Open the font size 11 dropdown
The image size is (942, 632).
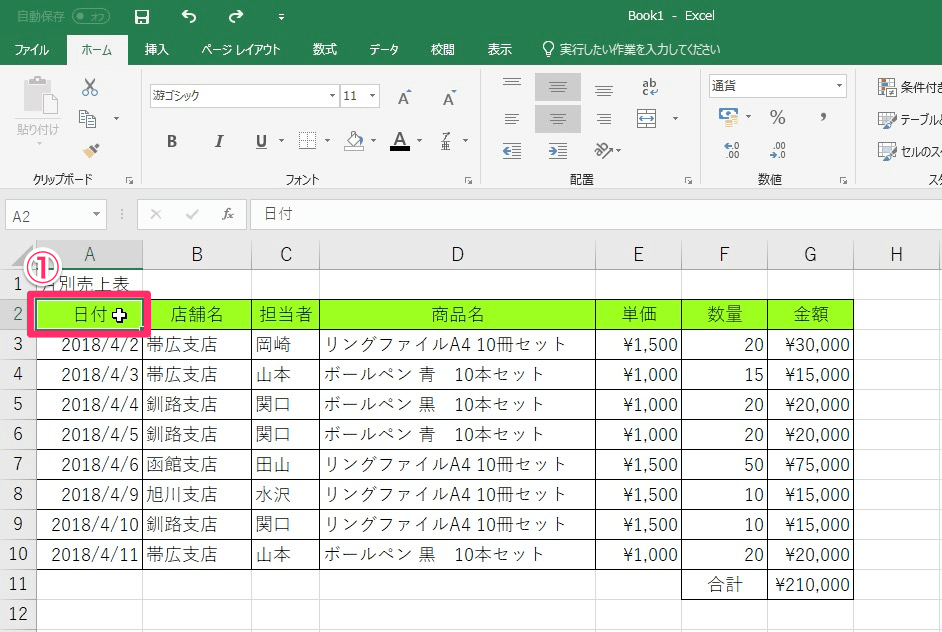pyautogui.click(x=372, y=96)
